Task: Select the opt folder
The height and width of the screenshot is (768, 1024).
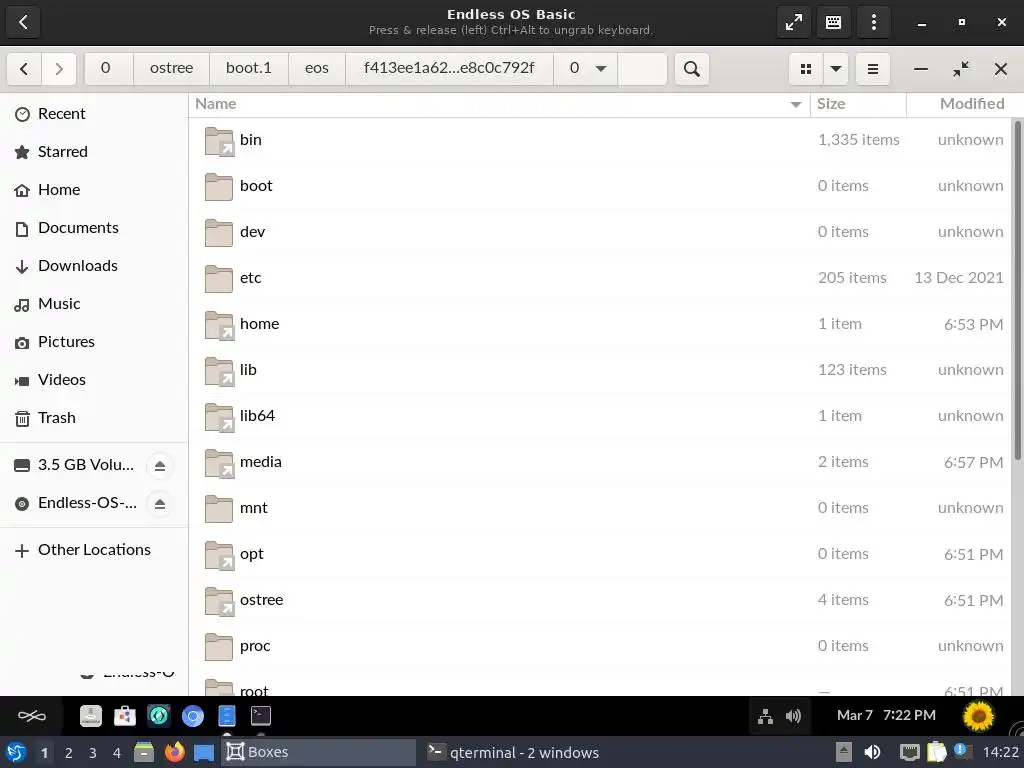Action: pos(600,554)
